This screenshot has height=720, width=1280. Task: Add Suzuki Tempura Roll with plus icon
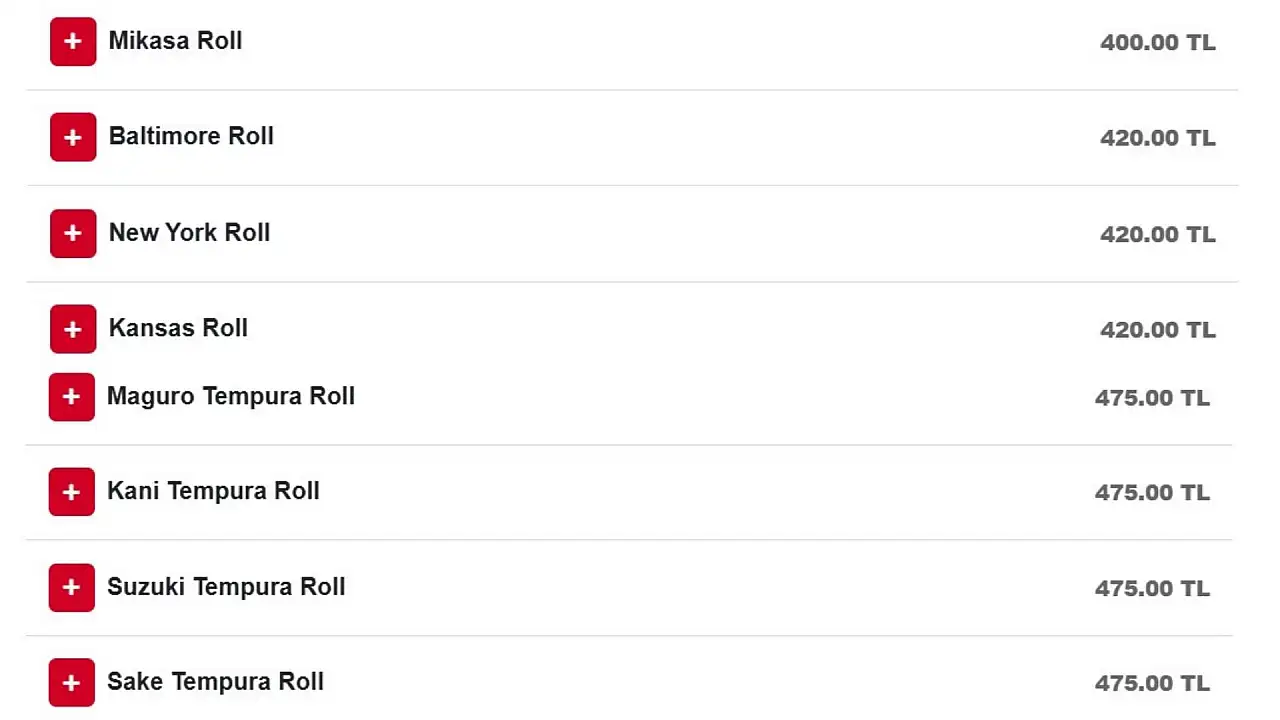71,587
